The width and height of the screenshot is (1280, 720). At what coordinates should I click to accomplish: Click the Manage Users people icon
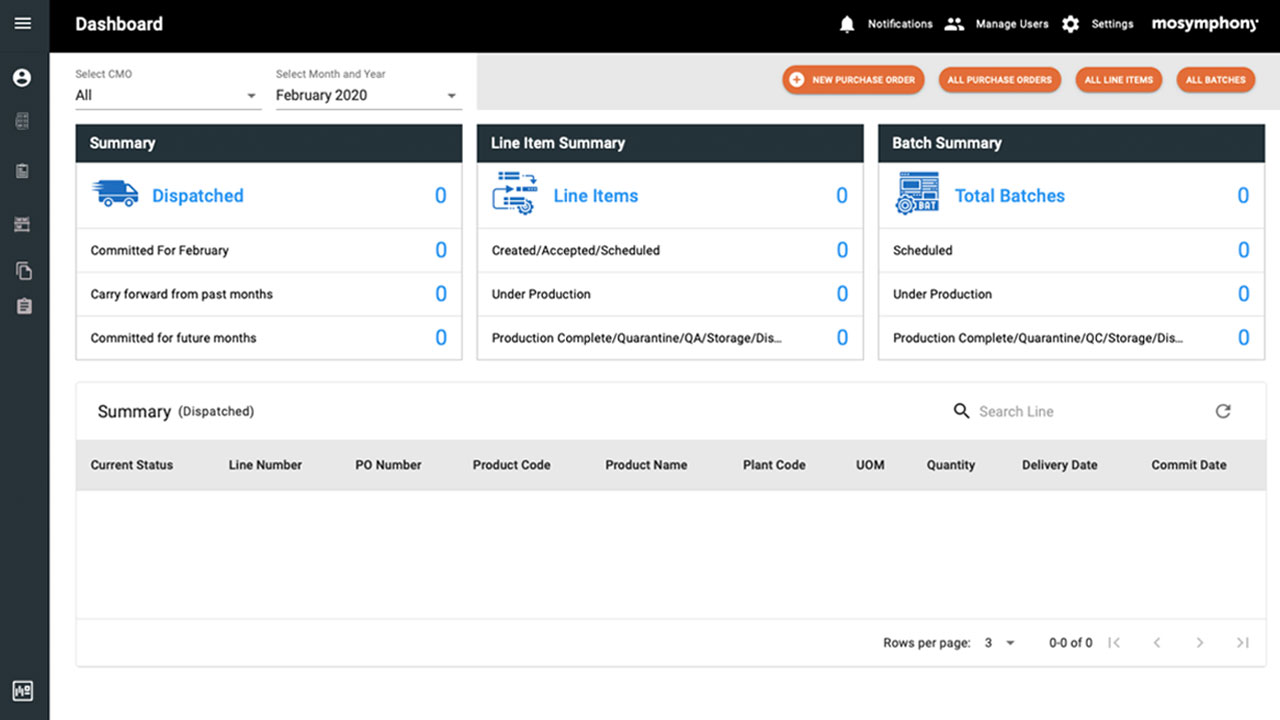(x=954, y=23)
